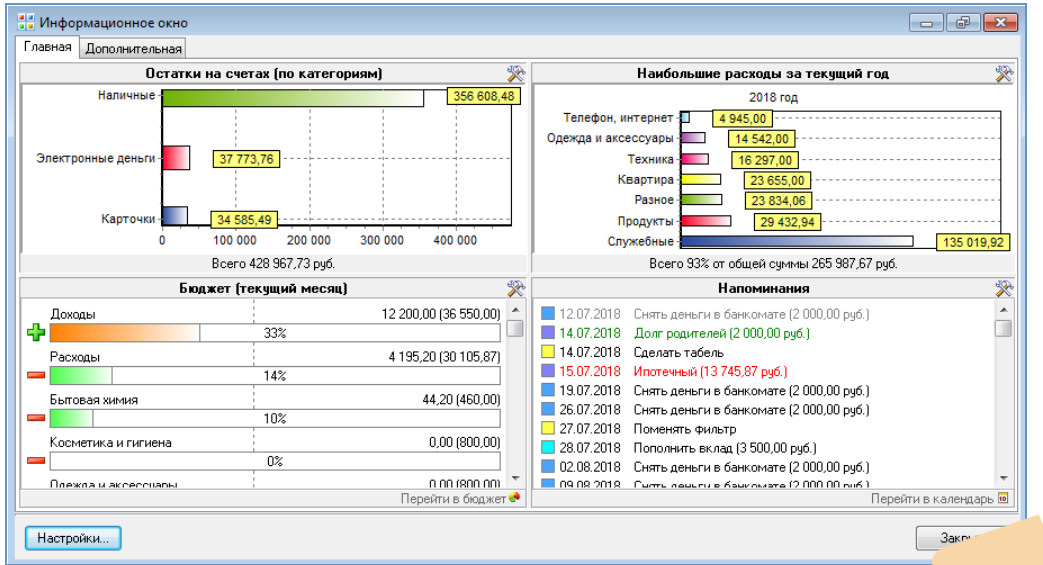Viewport: 1043px width, 565px height.
Task: Click the app icon in the title bar
Action: tap(26, 22)
